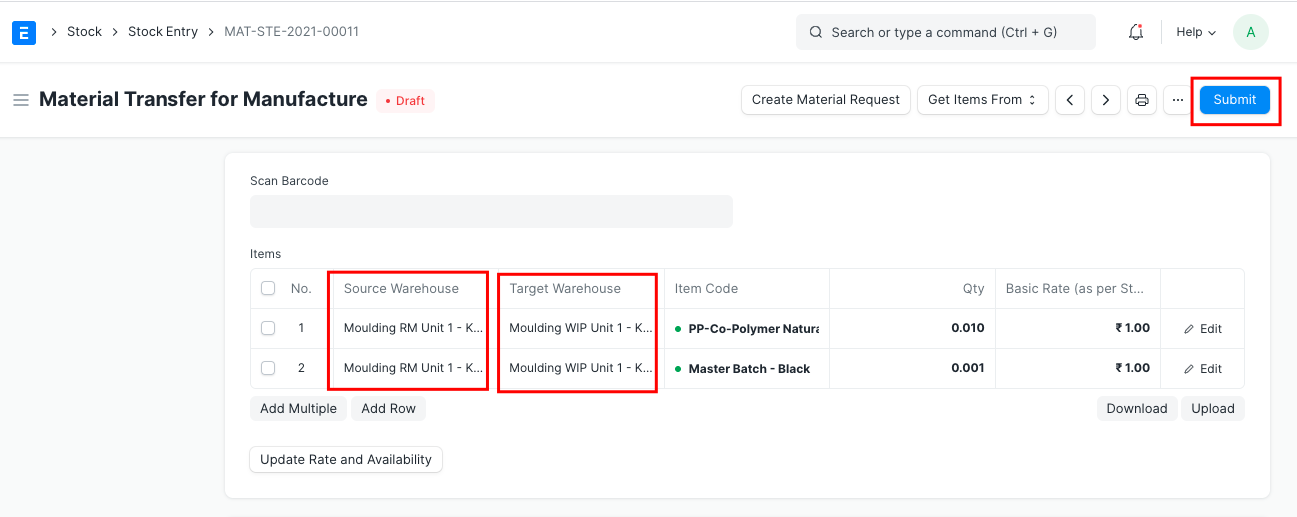
Task: Click the print icon
Action: point(1141,100)
